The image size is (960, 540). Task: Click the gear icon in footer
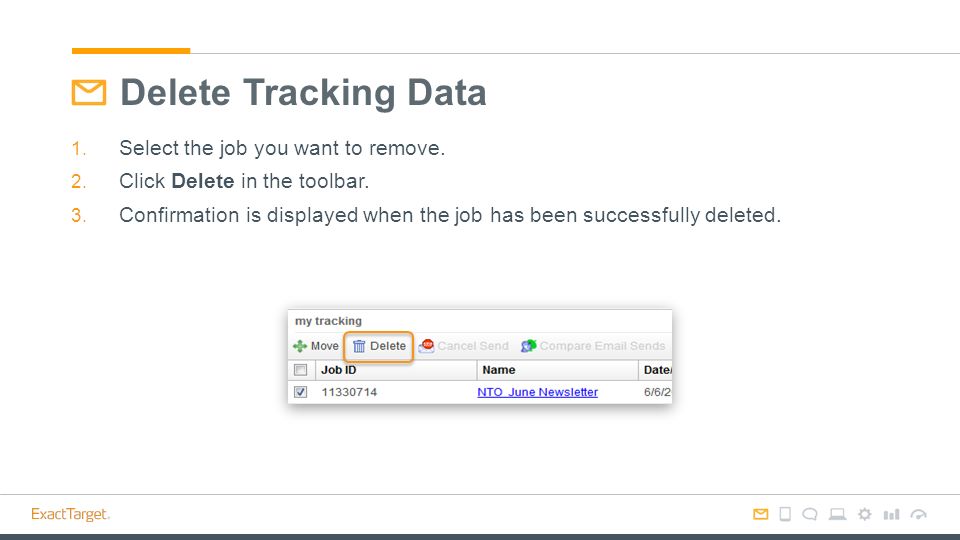point(864,514)
